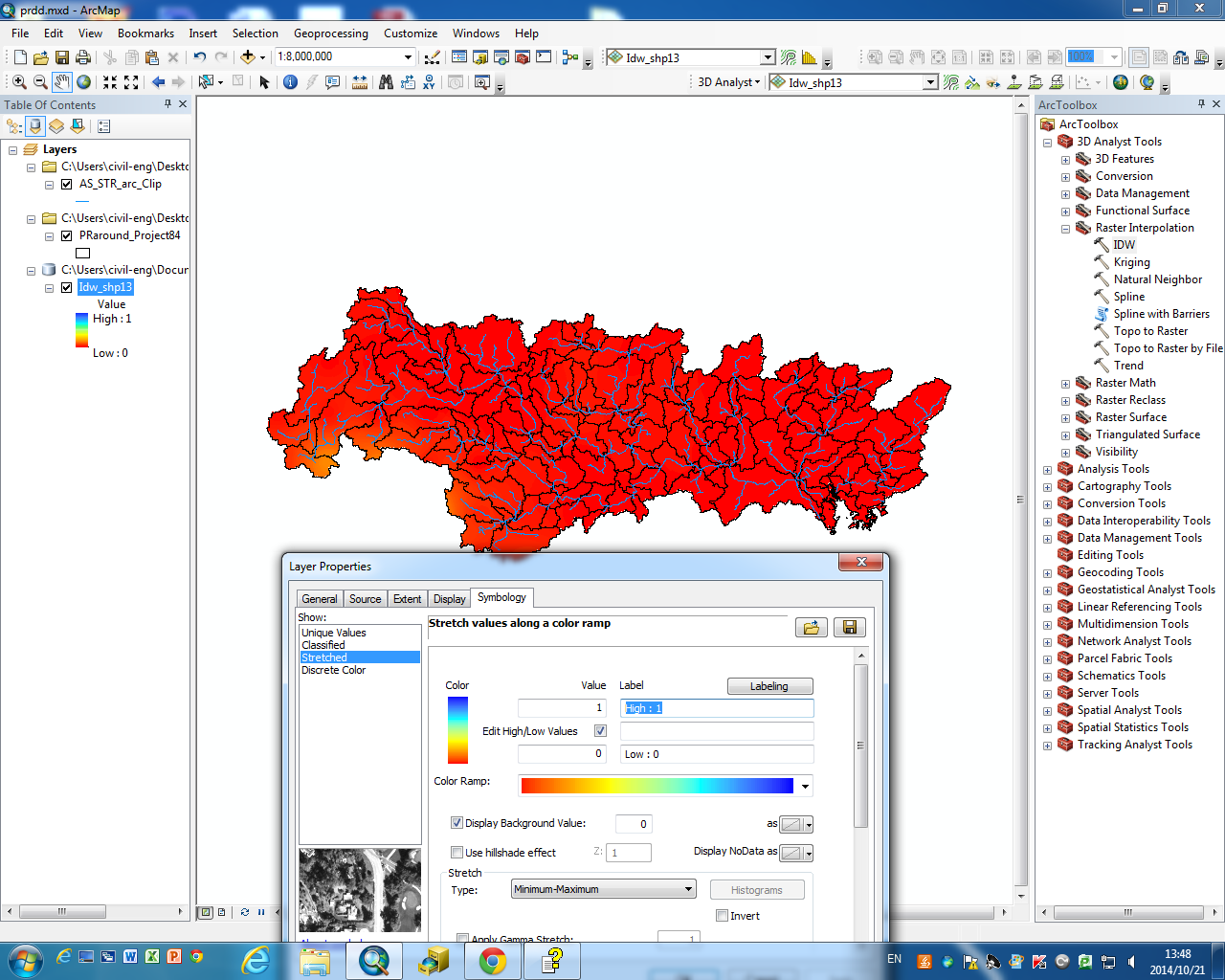The width and height of the screenshot is (1225, 980).
Task: Expand the Analysis Tools toolbox
Action: click(x=1047, y=470)
